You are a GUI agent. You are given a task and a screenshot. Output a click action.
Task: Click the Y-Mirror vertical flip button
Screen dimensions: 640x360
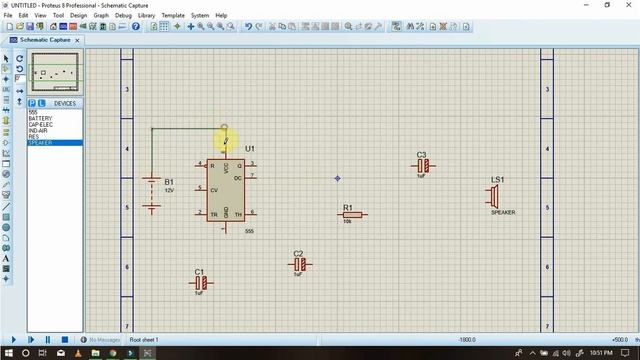[x=20, y=102]
